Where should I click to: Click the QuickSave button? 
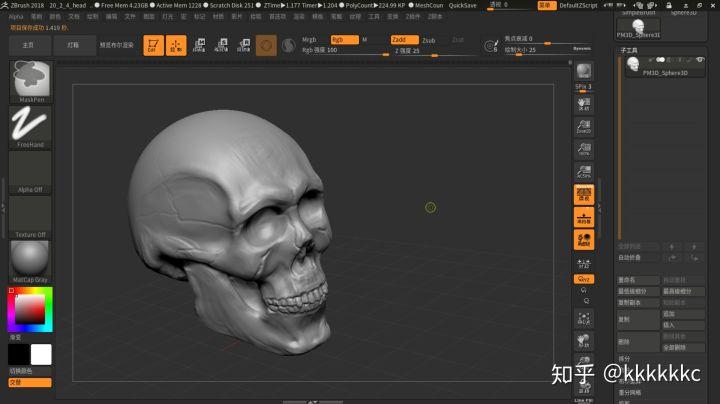click(x=463, y=5)
